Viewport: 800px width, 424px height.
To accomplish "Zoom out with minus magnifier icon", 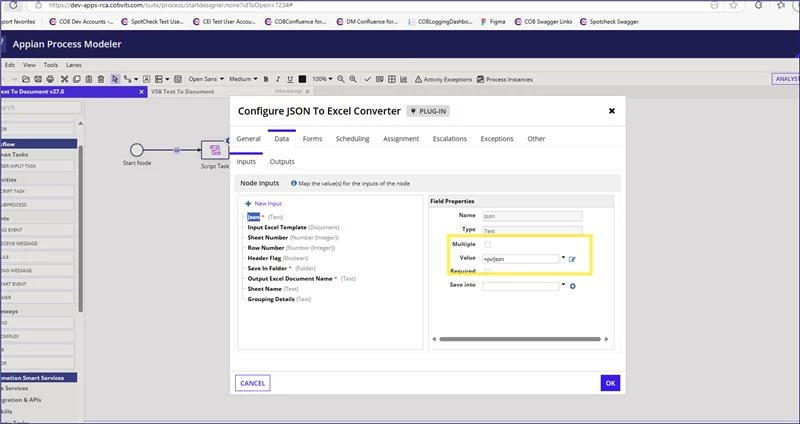I will tap(341, 79).
